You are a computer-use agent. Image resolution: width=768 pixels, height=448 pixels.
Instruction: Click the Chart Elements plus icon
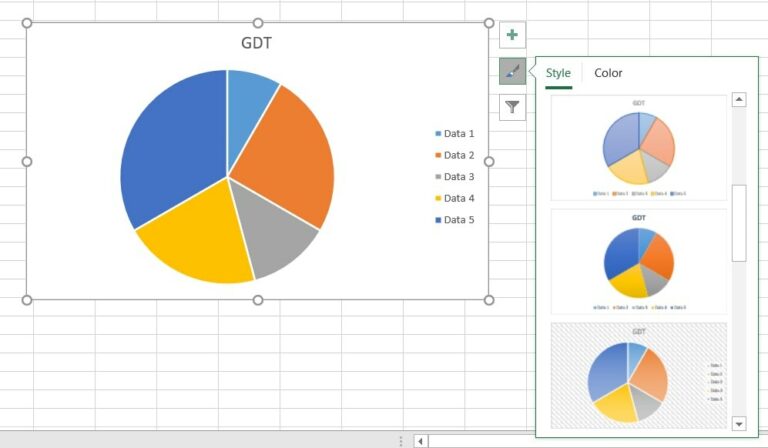click(512, 35)
